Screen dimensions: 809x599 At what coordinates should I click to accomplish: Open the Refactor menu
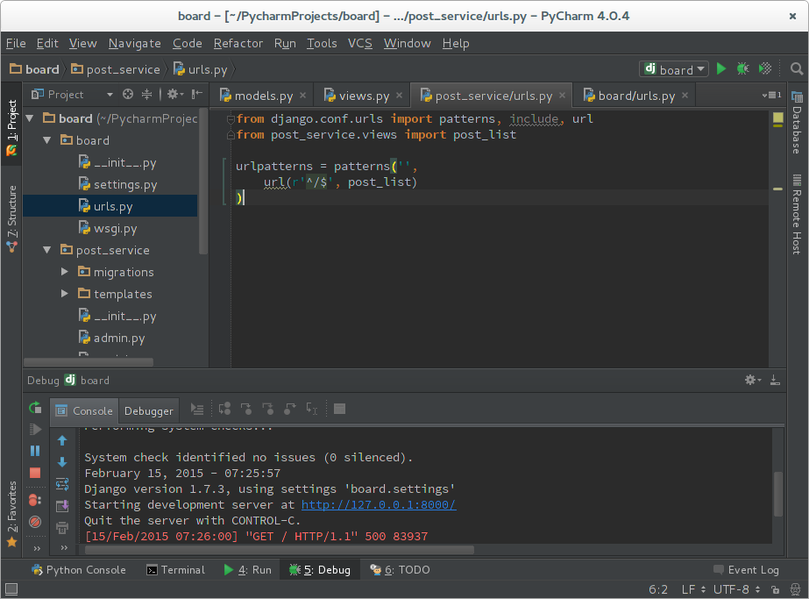(x=238, y=43)
